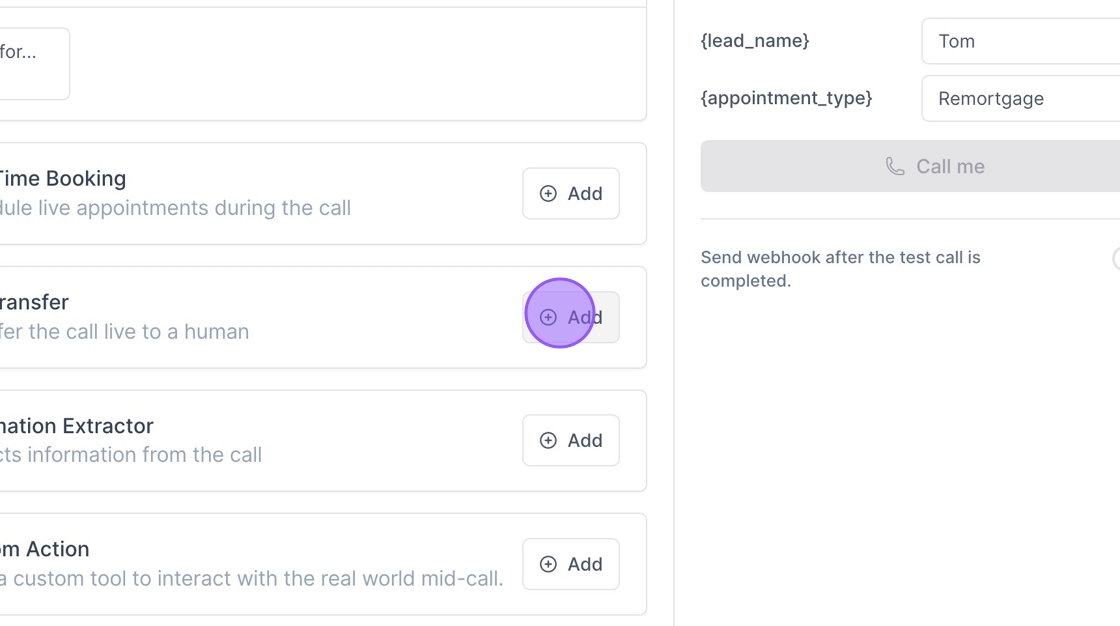Screen dimensions: 1120x626
Task: Select the Time Booking heading
Action: click(x=62, y=179)
